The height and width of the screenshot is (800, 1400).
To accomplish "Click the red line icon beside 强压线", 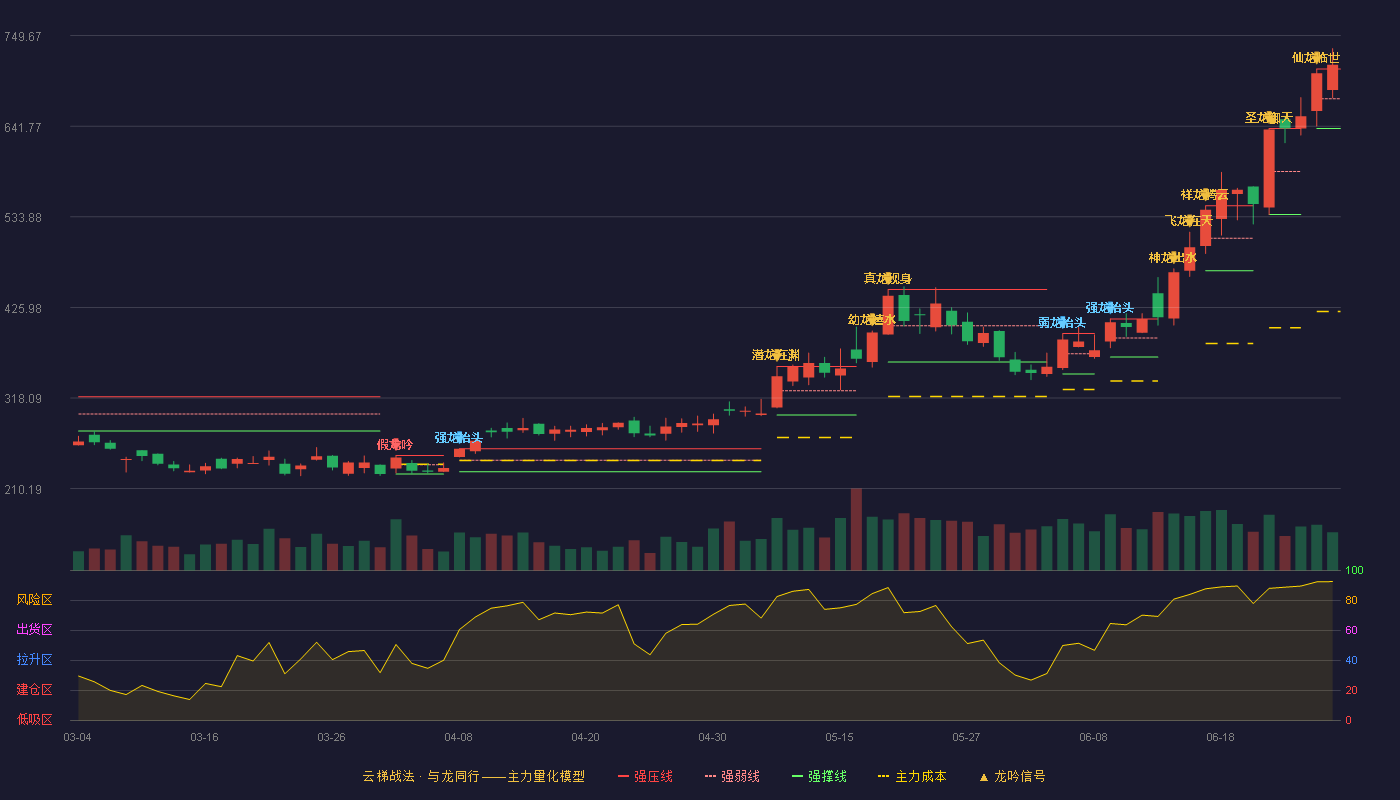I will click(x=623, y=776).
